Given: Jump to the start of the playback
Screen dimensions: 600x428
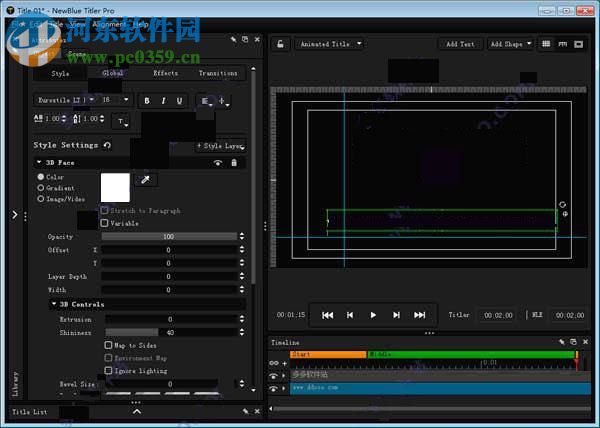Looking at the screenshot, I should [x=328, y=315].
